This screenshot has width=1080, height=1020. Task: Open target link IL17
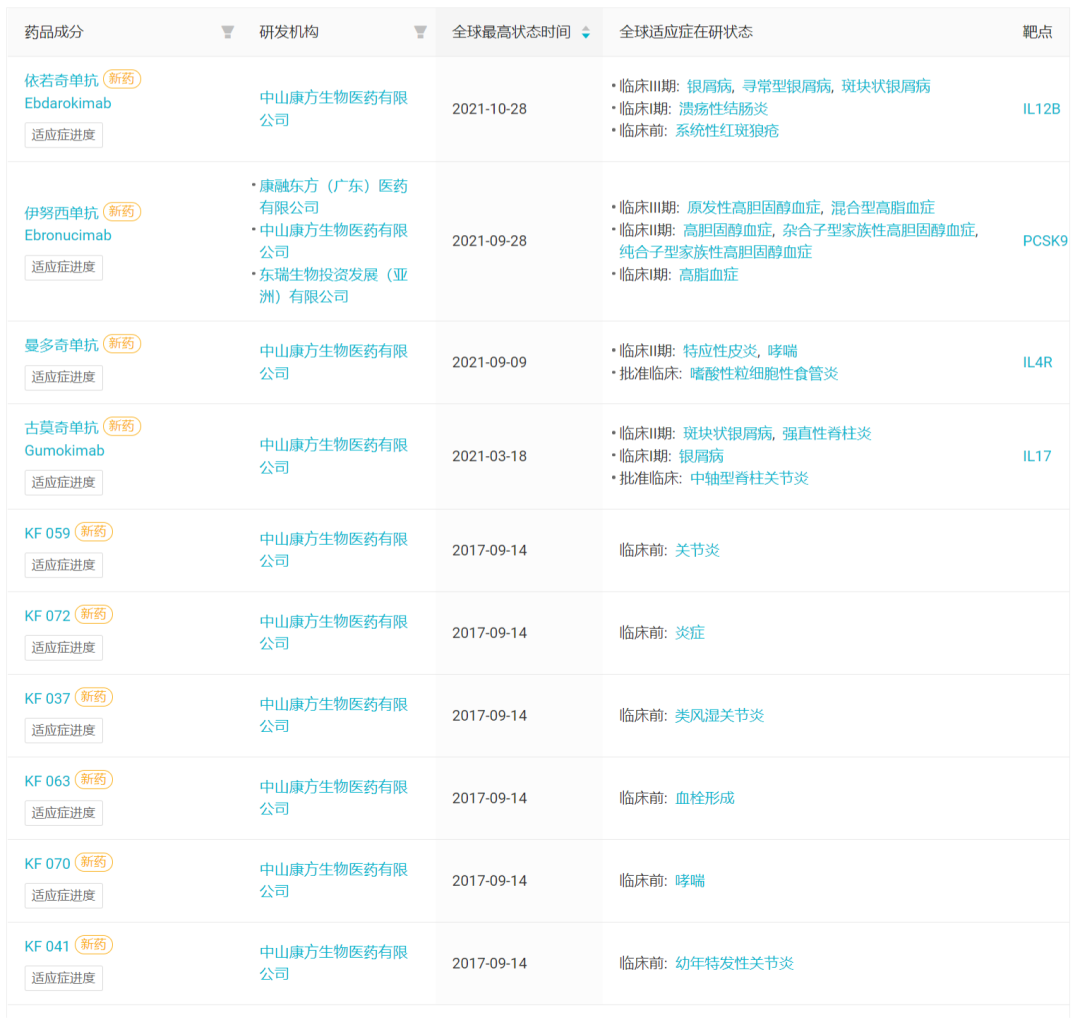click(1037, 456)
